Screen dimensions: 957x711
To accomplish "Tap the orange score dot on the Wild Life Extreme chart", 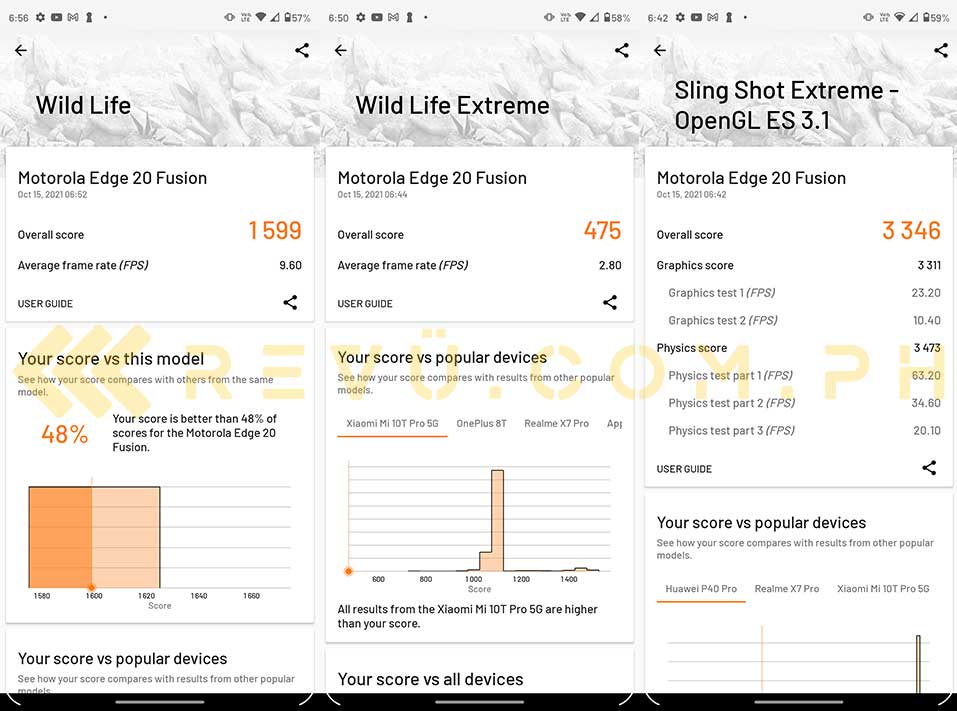I will 348,571.
